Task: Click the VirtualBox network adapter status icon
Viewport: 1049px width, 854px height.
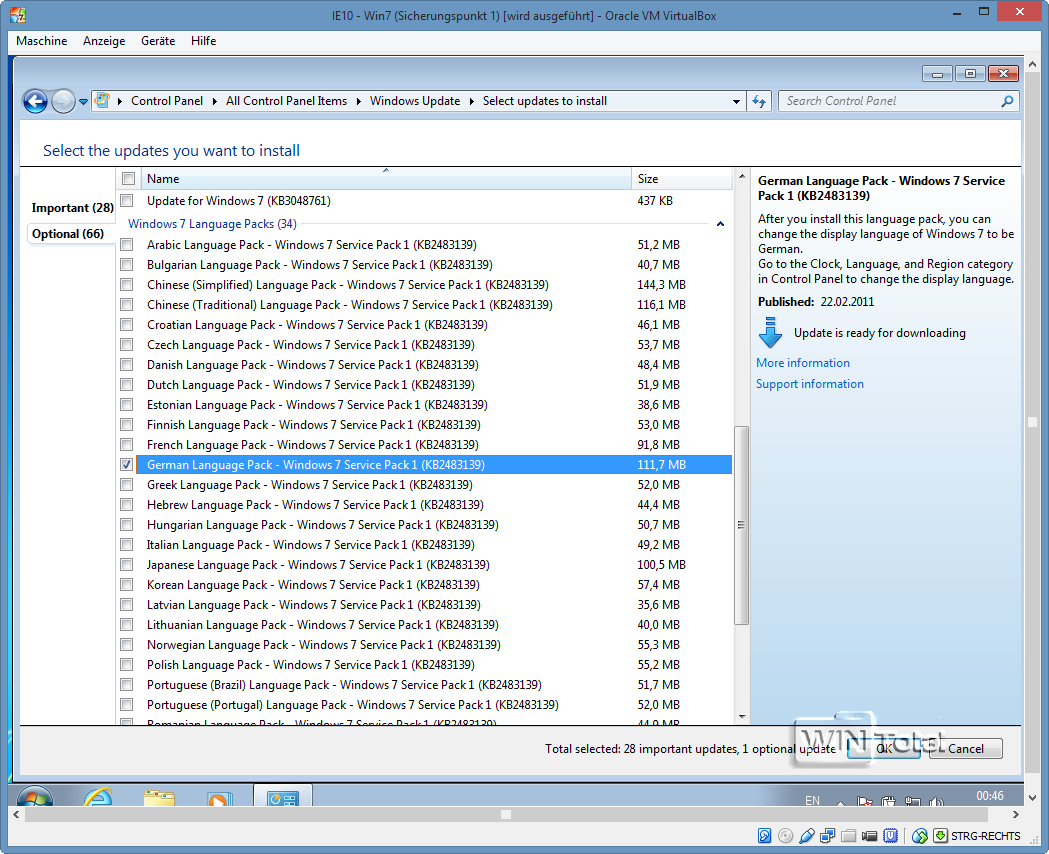Action: (x=828, y=836)
